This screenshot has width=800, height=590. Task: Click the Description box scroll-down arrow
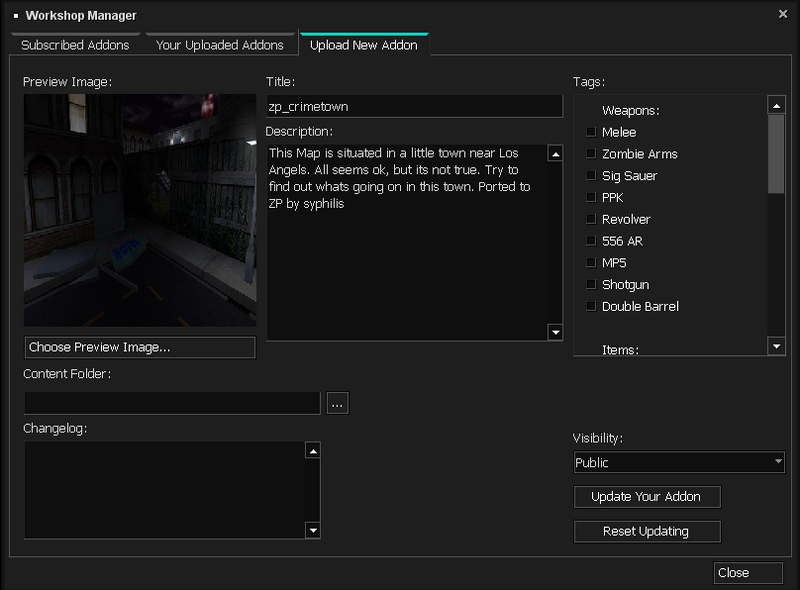(556, 331)
